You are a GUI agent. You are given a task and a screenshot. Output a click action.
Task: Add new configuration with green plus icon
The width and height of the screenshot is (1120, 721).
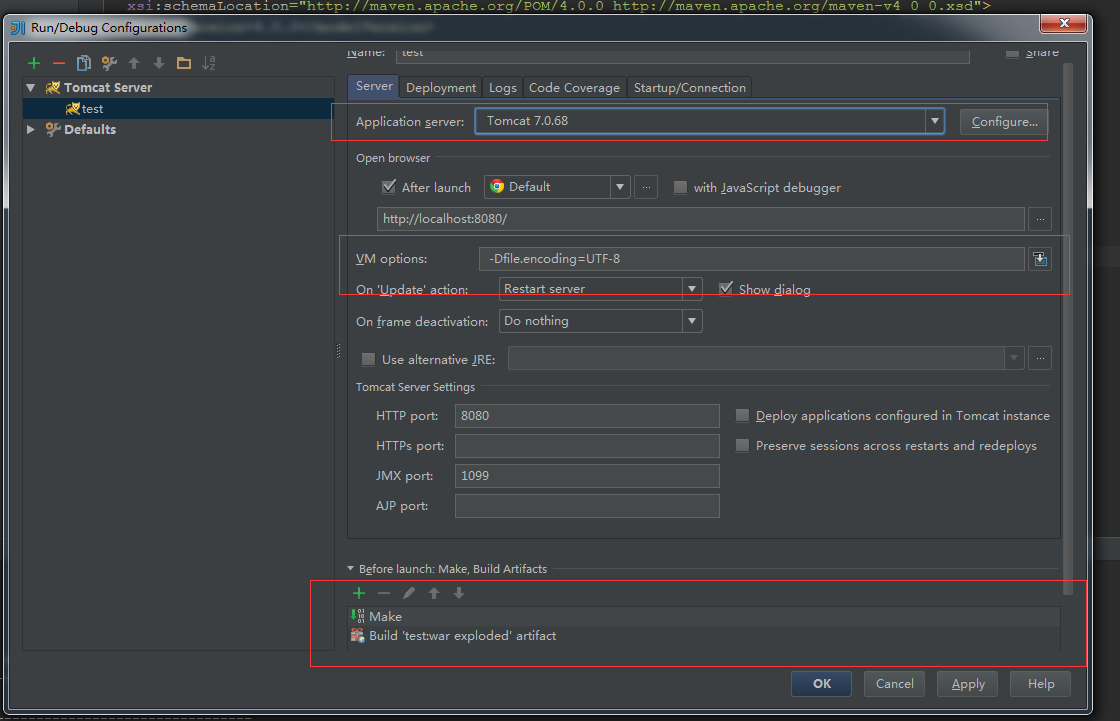34,64
